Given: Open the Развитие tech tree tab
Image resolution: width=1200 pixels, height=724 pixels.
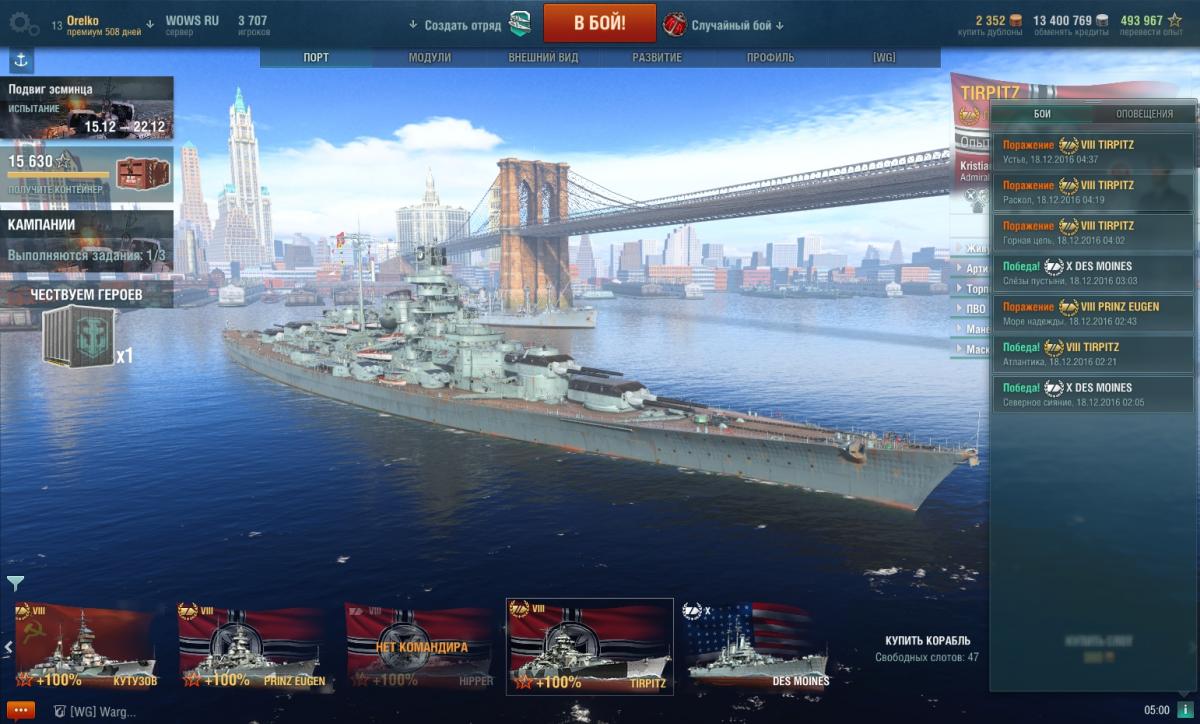Looking at the screenshot, I should click(657, 58).
